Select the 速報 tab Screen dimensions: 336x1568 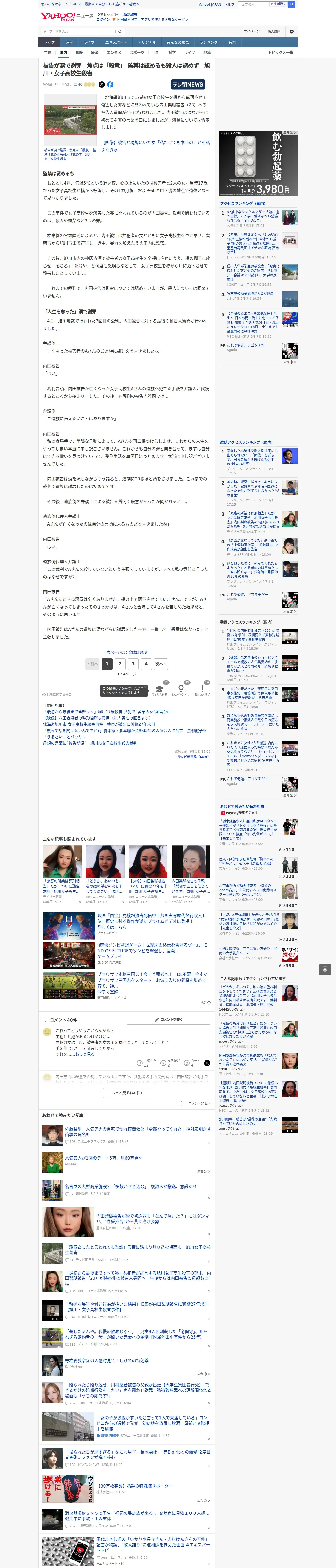click(69, 43)
